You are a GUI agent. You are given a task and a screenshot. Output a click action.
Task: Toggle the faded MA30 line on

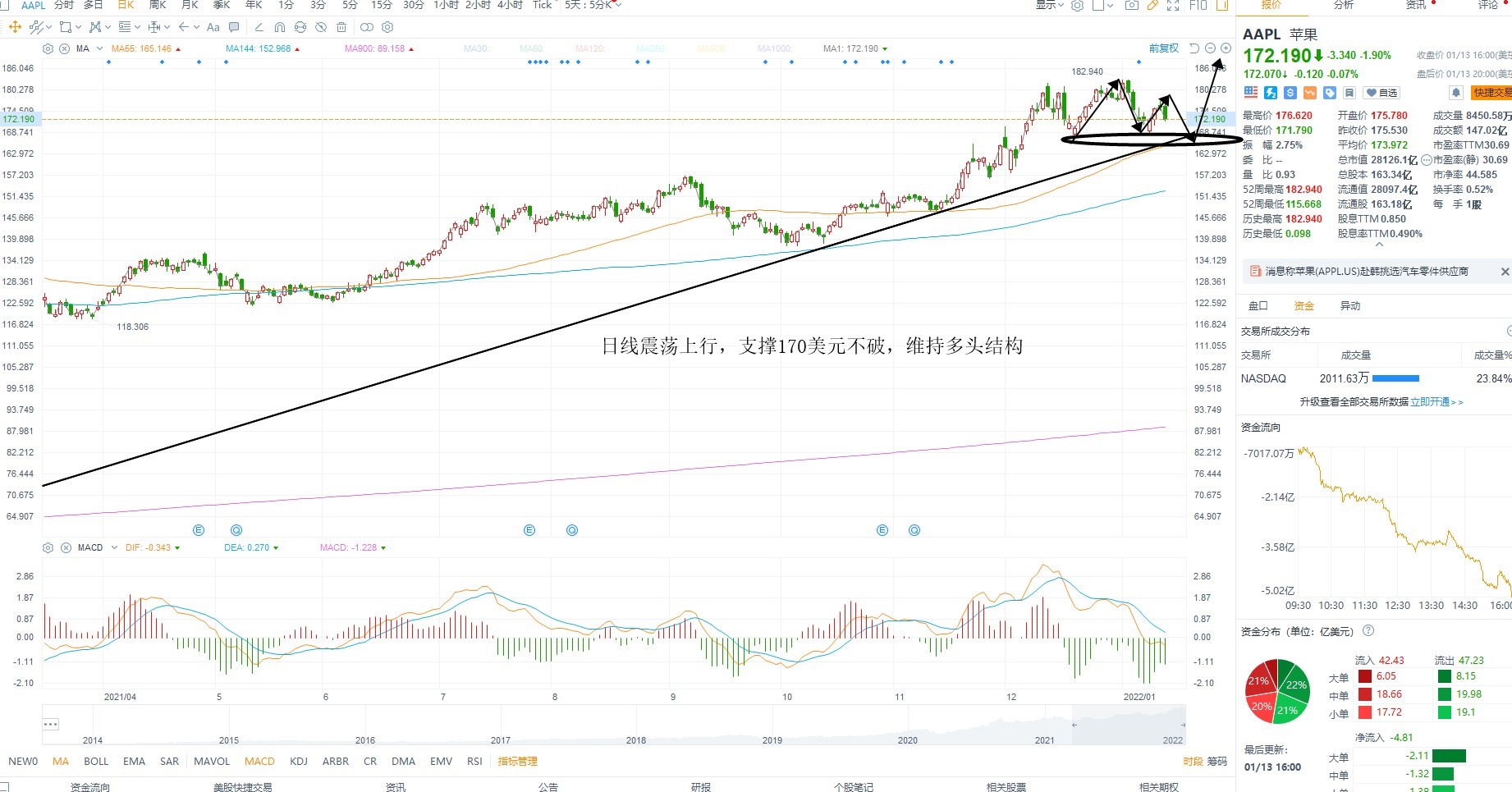pyautogui.click(x=476, y=48)
